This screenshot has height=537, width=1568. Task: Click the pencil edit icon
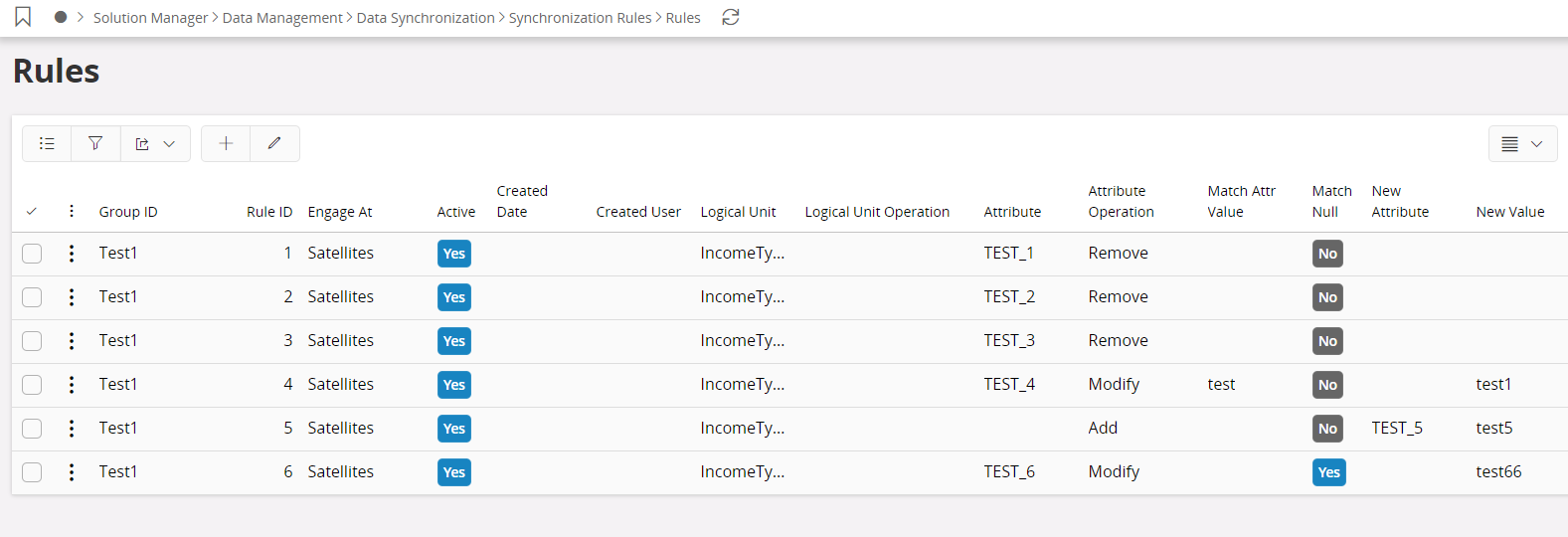click(274, 143)
